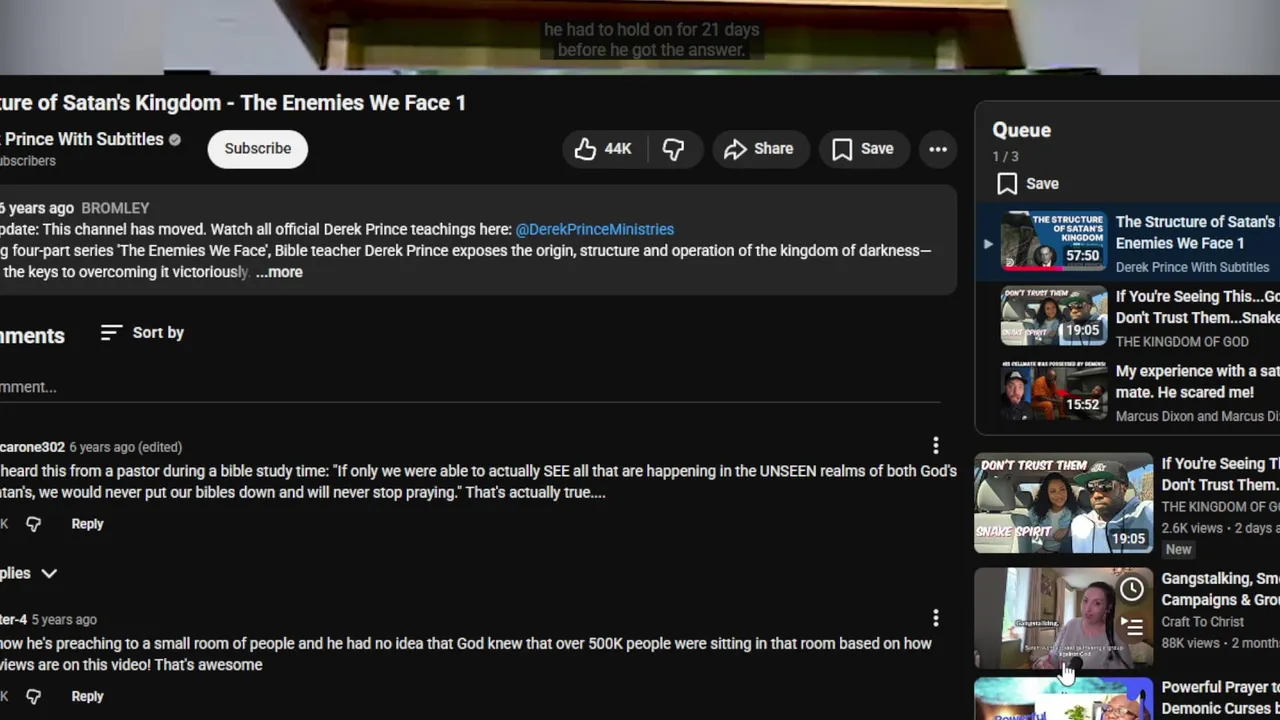Open the Gangstalking, Smear Campaigns video title
Image resolution: width=1280 pixels, height=720 pixels.
point(1220,589)
